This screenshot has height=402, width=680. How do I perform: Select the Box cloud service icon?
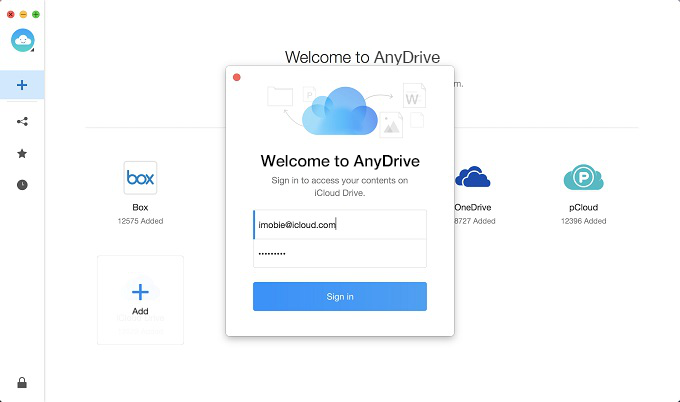(x=140, y=178)
